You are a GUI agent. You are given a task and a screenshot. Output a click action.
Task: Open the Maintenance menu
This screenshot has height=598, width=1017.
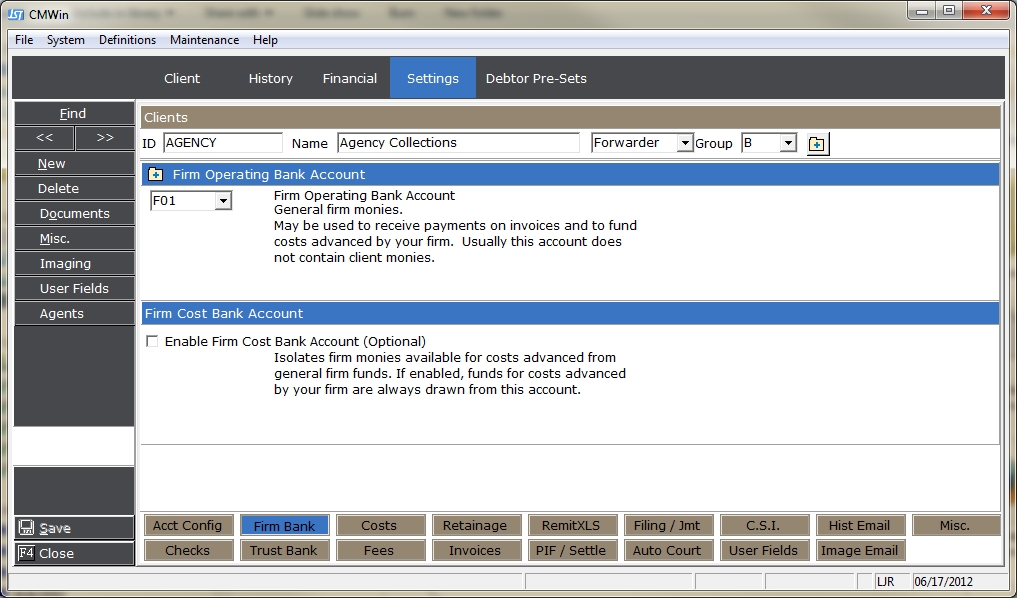(204, 40)
